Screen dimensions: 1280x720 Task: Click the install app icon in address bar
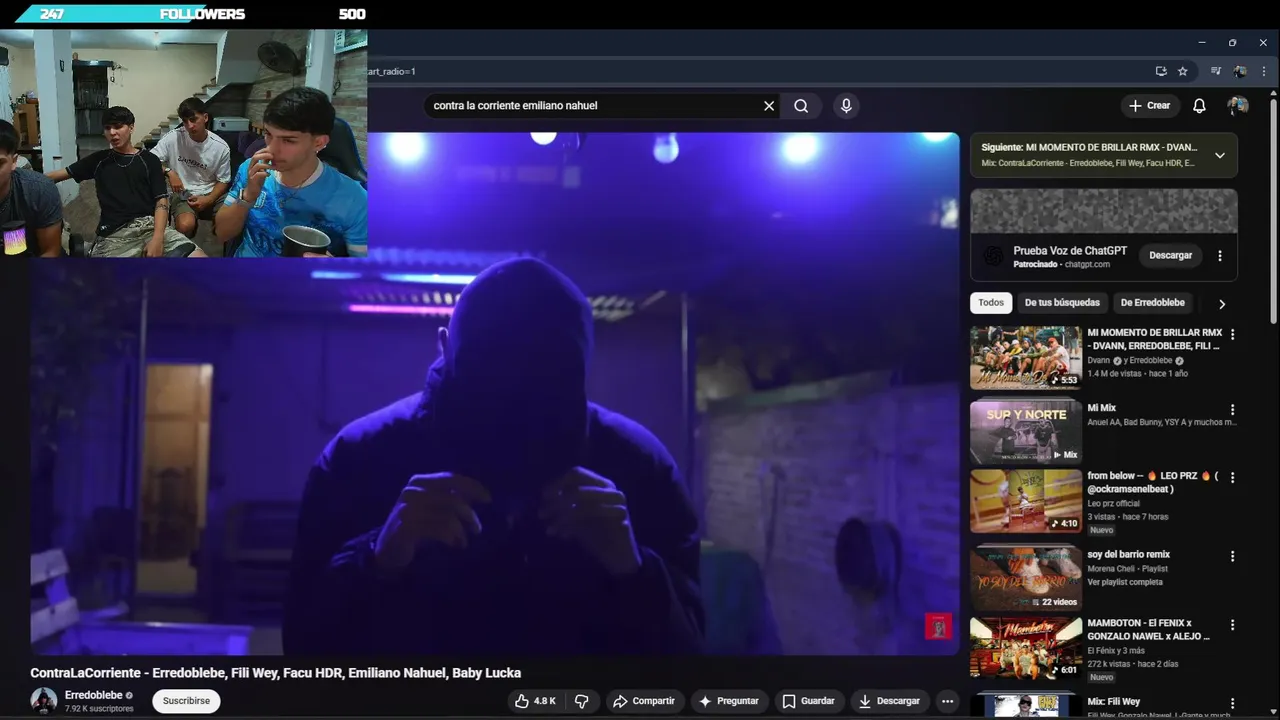click(x=1161, y=71)
